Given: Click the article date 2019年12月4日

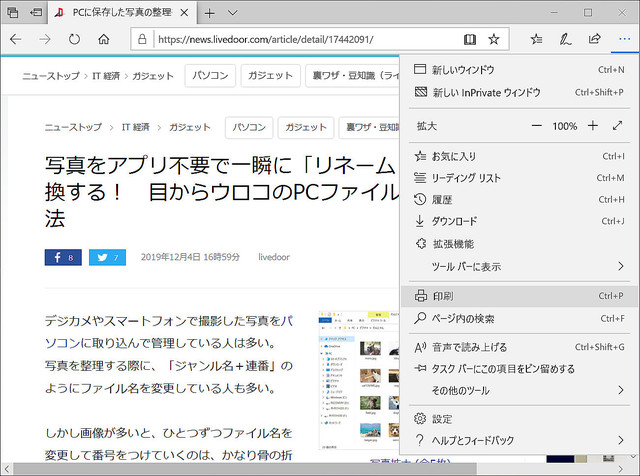Looking at the screenshot, I should (171, 257).
